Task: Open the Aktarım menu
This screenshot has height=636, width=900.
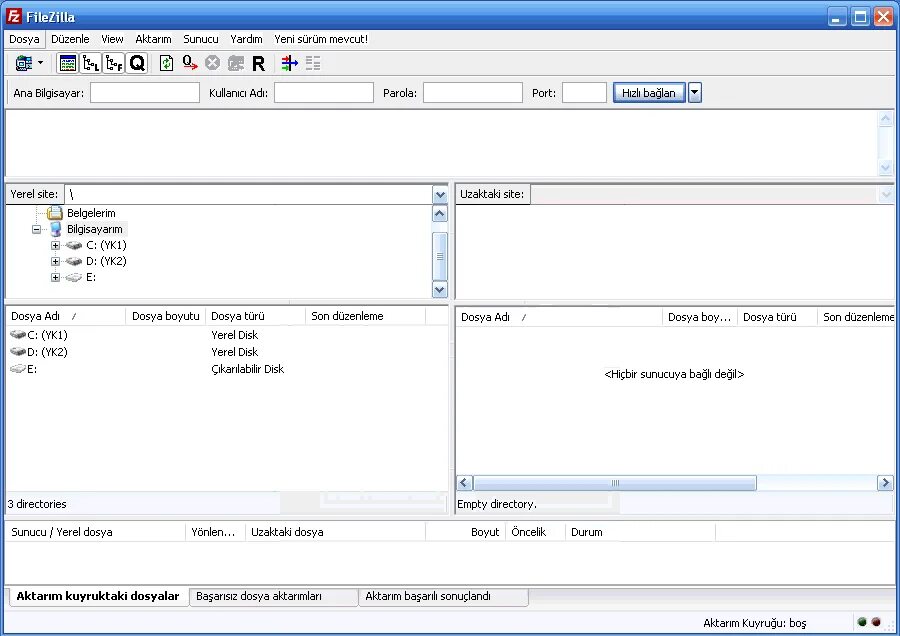Action: coord(153,39)
